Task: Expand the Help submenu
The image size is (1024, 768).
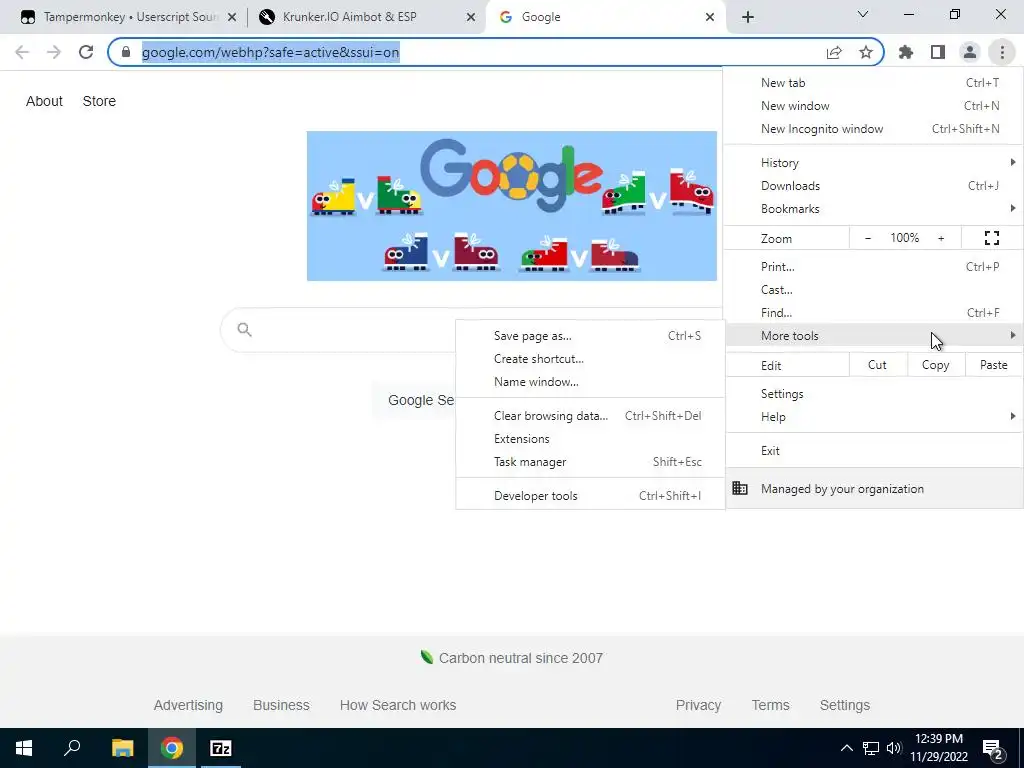Action: coord(873,417)
